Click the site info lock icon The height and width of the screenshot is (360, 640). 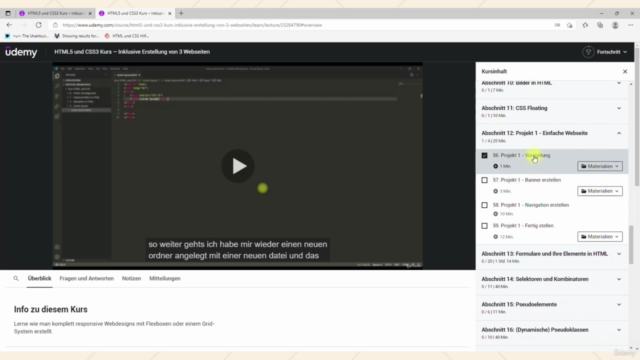(56, 25)
